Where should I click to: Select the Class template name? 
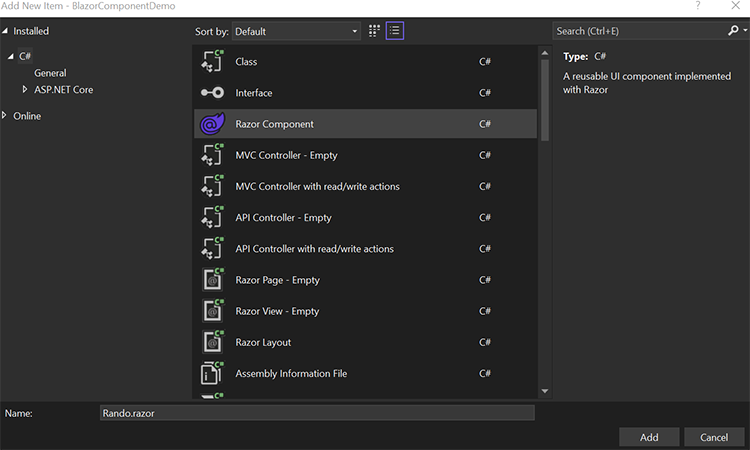coord(246,62)
